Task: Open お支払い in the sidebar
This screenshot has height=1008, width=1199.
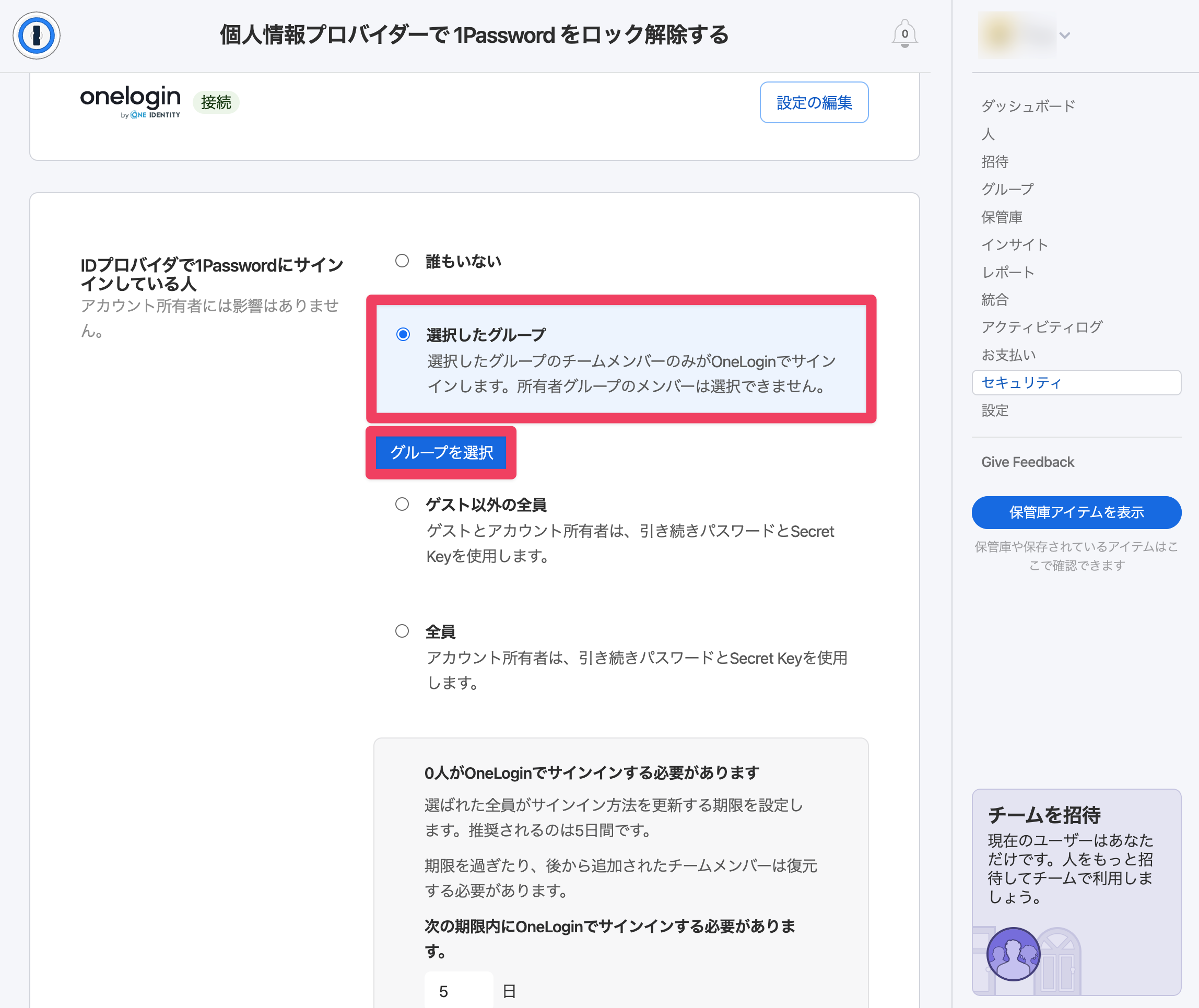Action: tap(1008, 355)
